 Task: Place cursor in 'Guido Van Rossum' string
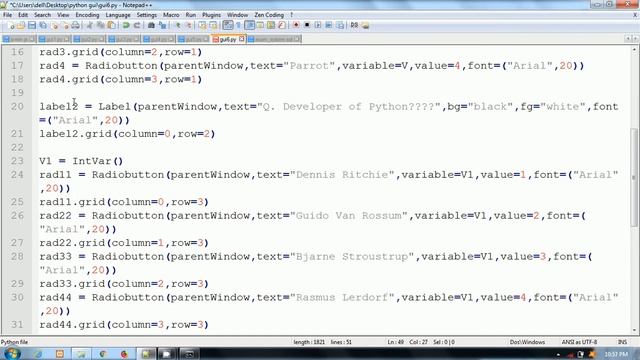(349, 216)
